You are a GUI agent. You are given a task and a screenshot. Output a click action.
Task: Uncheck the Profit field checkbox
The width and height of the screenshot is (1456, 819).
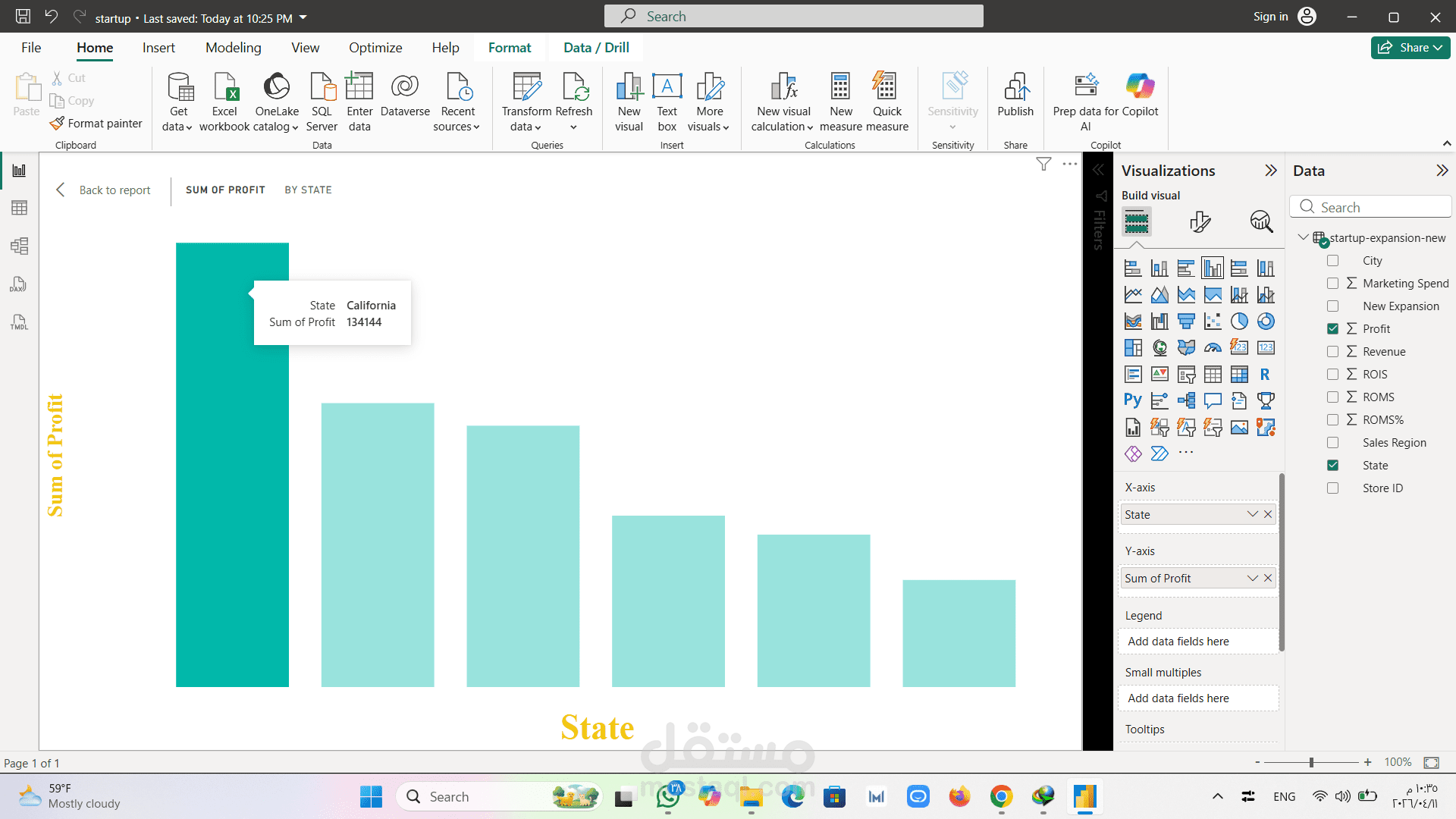coord(1332,329)
